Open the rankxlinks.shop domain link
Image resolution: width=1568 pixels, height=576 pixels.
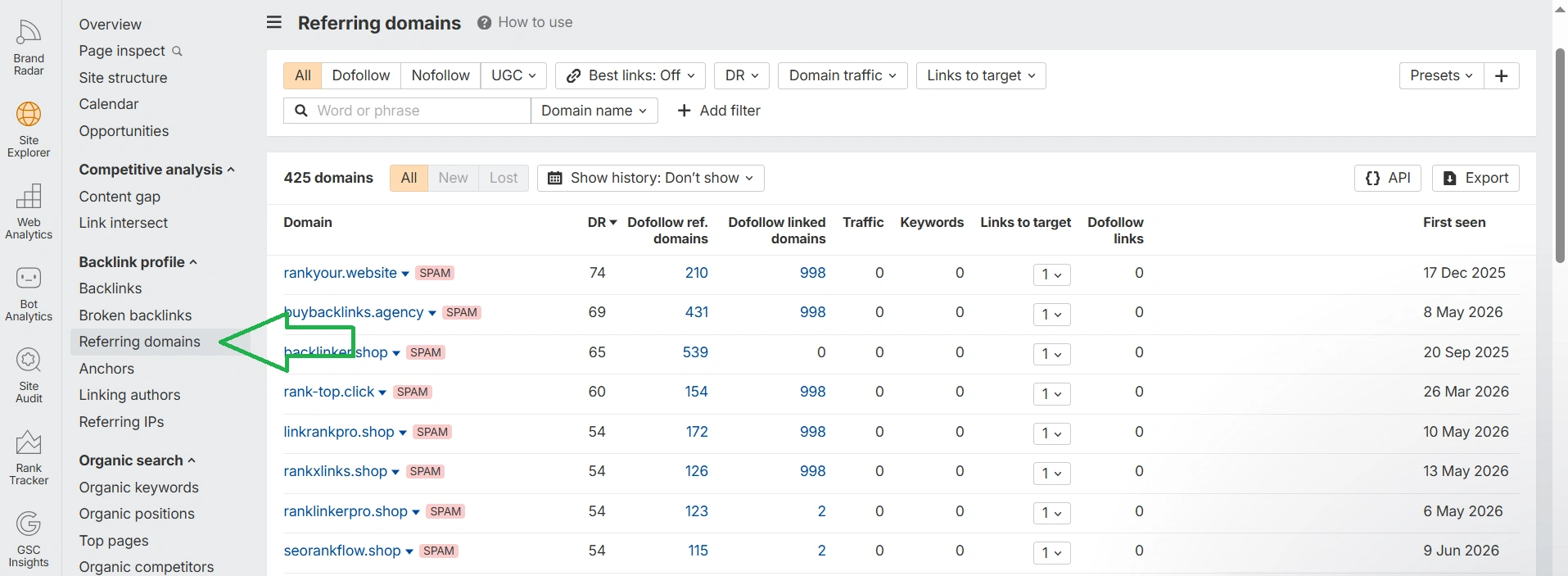coord(335,471)
